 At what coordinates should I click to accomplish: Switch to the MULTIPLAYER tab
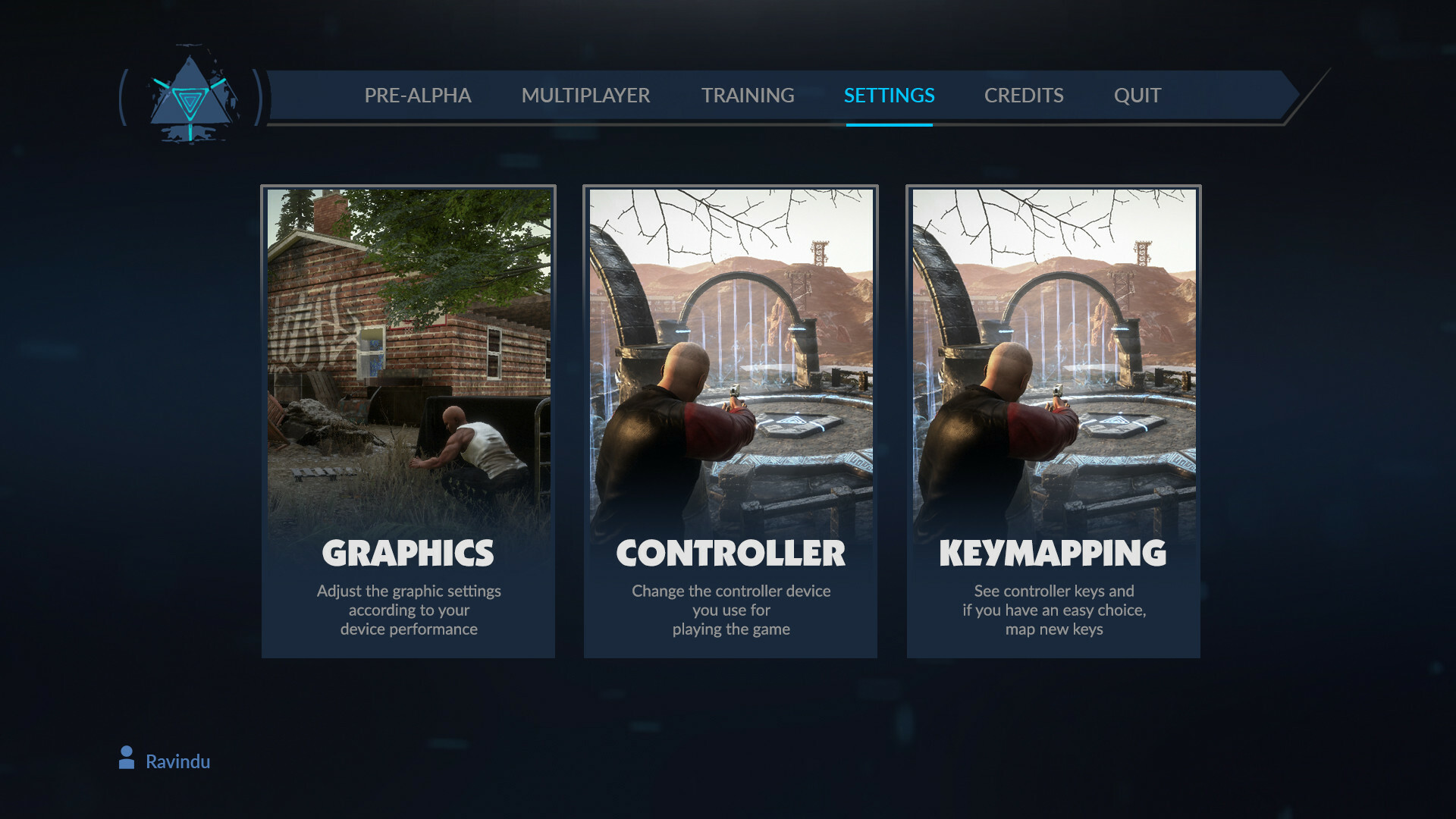pyautogui.click(x=585, y=96)
